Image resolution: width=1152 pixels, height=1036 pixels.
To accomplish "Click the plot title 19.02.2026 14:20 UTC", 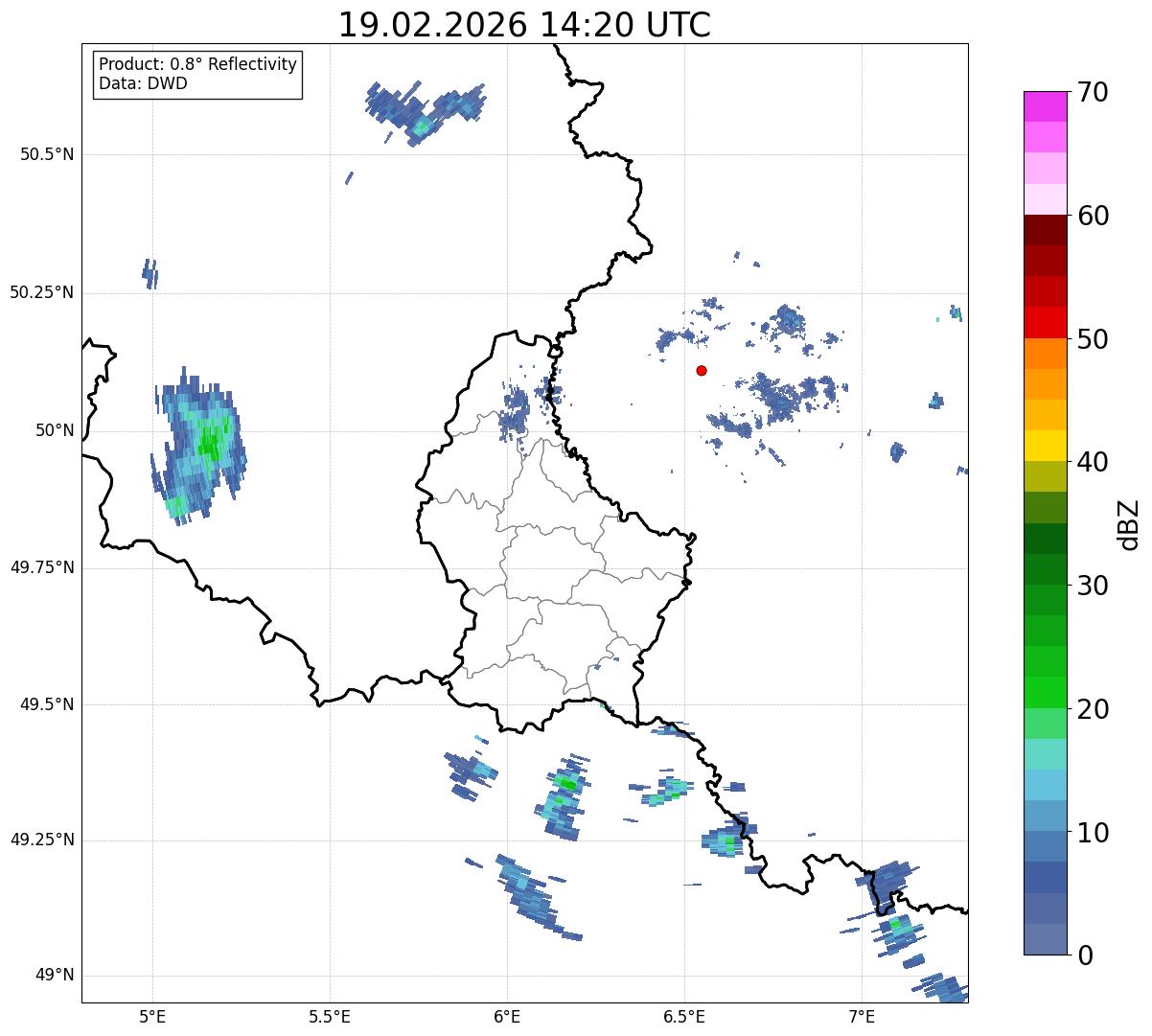I will (x=524, y=25).
